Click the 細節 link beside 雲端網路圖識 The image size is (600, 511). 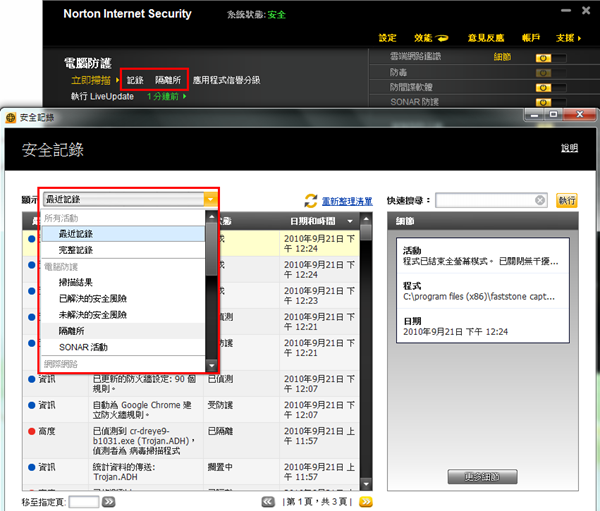(x=502, y=57)
